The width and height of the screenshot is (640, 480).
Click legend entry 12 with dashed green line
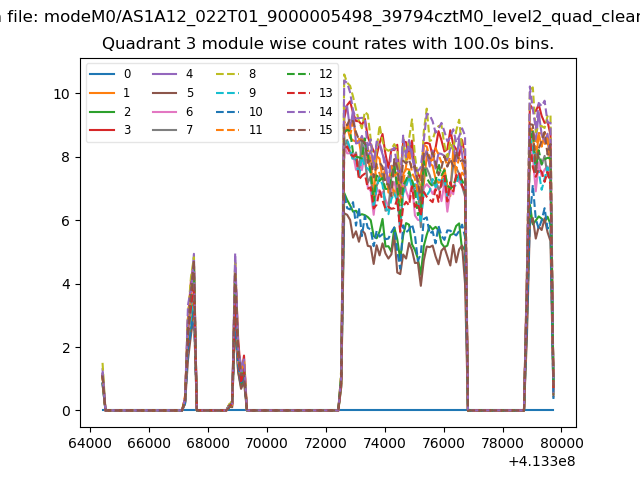(310, 74)
